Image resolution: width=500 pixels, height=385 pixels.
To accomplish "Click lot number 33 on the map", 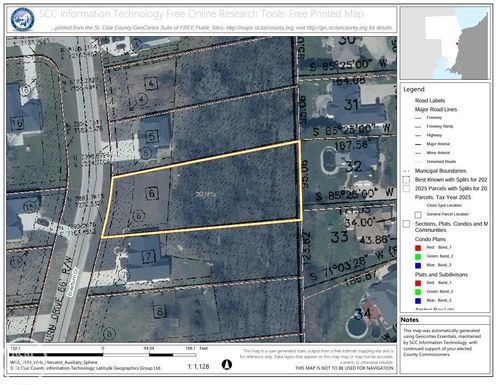I will pos(339,237).
